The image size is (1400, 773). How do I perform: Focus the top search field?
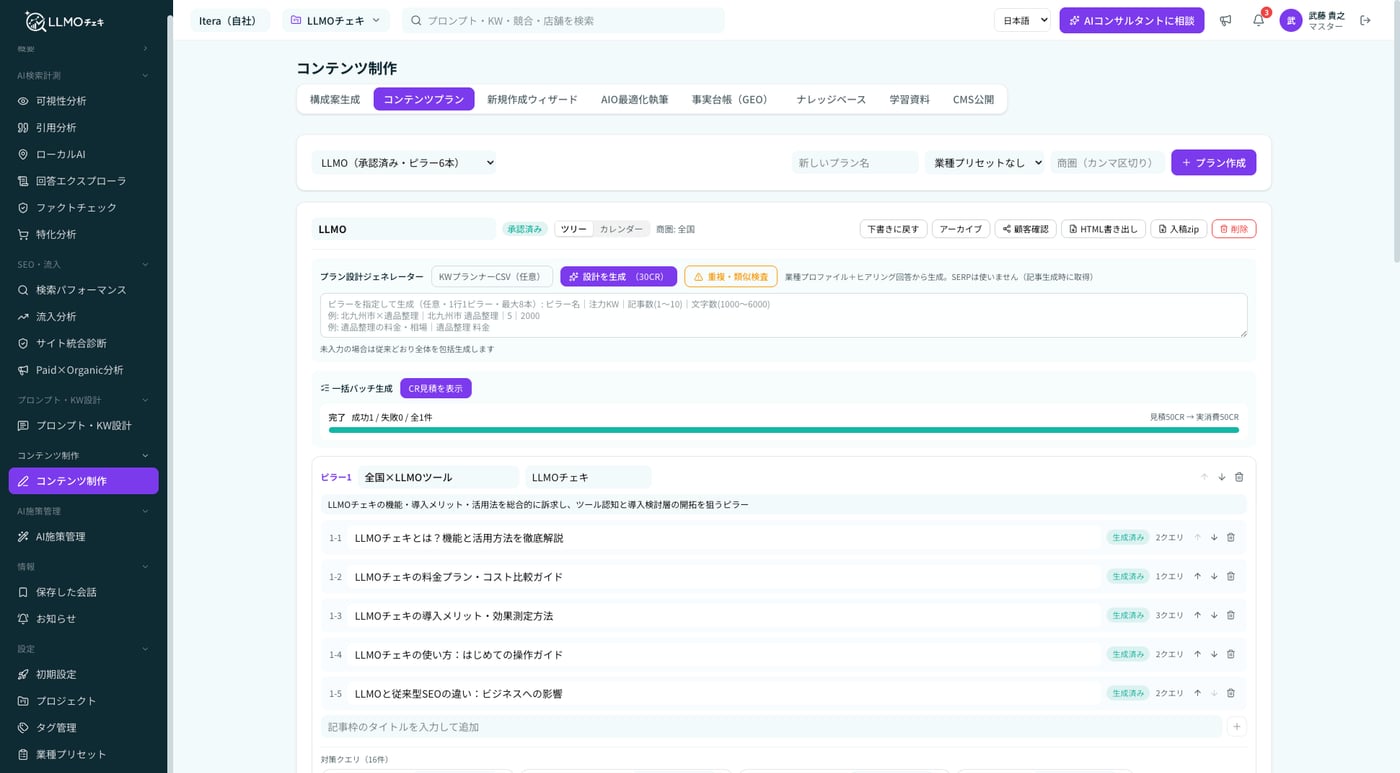[x=563, y=20]
